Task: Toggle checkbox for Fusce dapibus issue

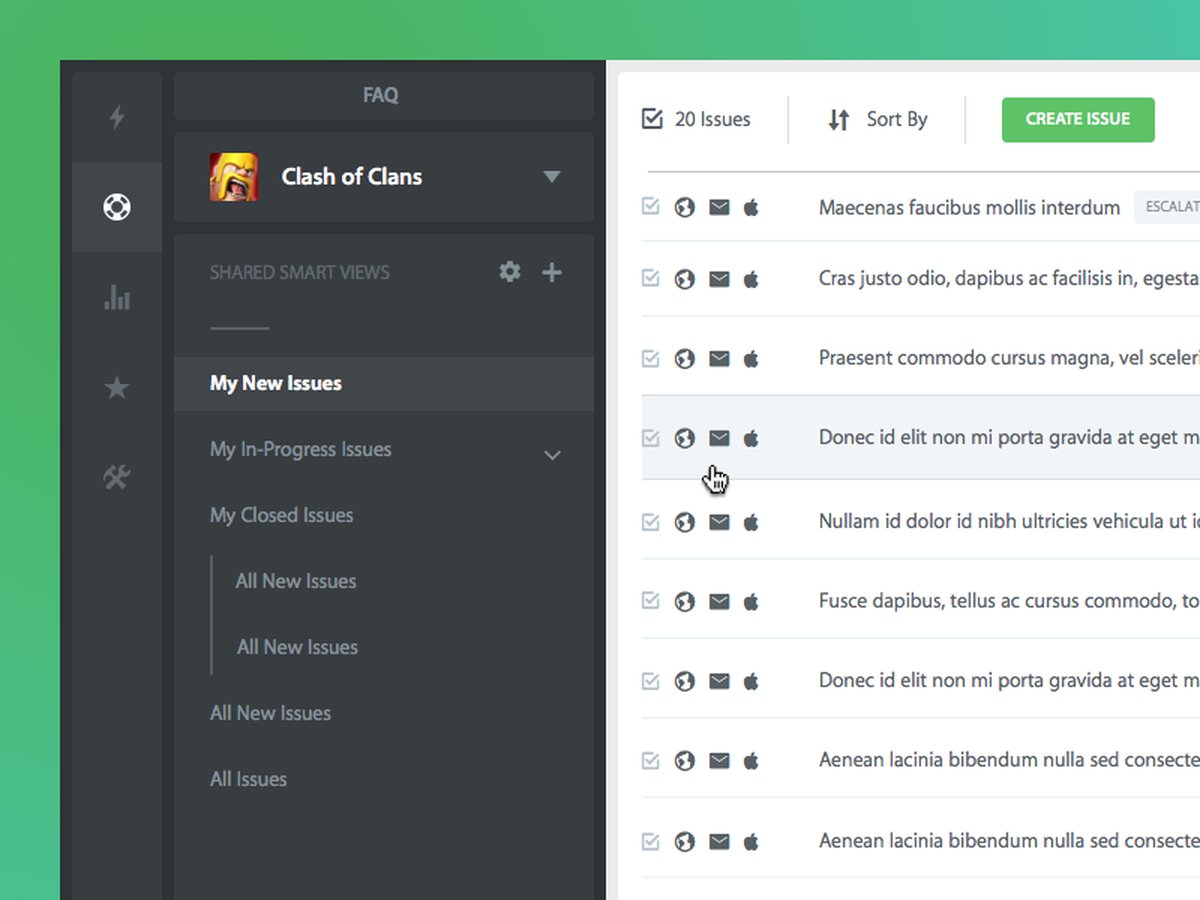Action: (x=651, y=601)
